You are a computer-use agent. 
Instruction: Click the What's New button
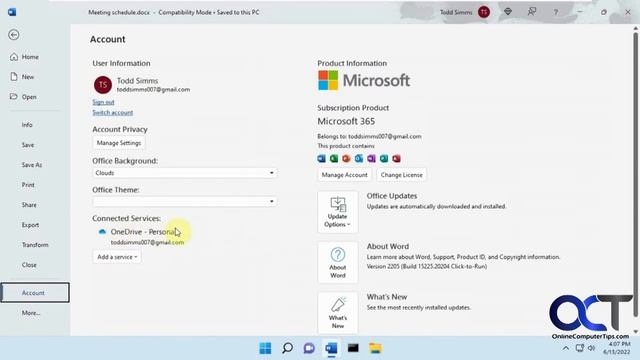(x=338, y=313)
